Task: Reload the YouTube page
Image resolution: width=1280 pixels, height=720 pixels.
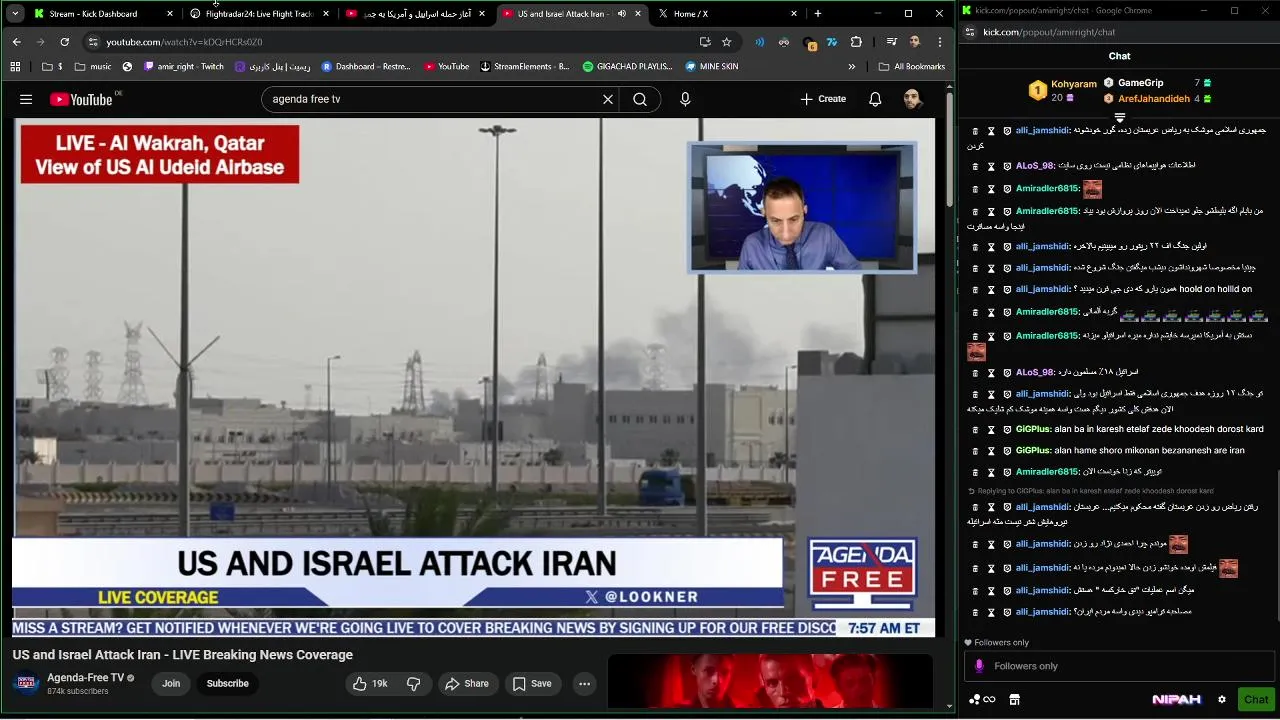Action: tap(64, 42)
